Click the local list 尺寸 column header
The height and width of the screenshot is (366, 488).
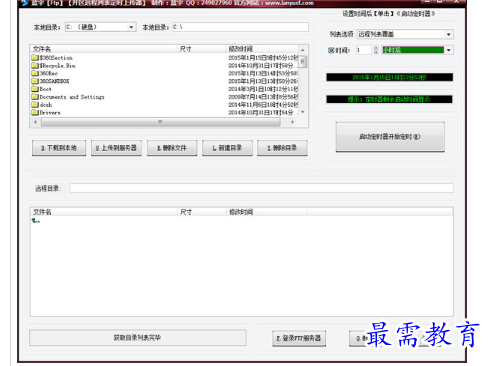[x=202, y=49]
